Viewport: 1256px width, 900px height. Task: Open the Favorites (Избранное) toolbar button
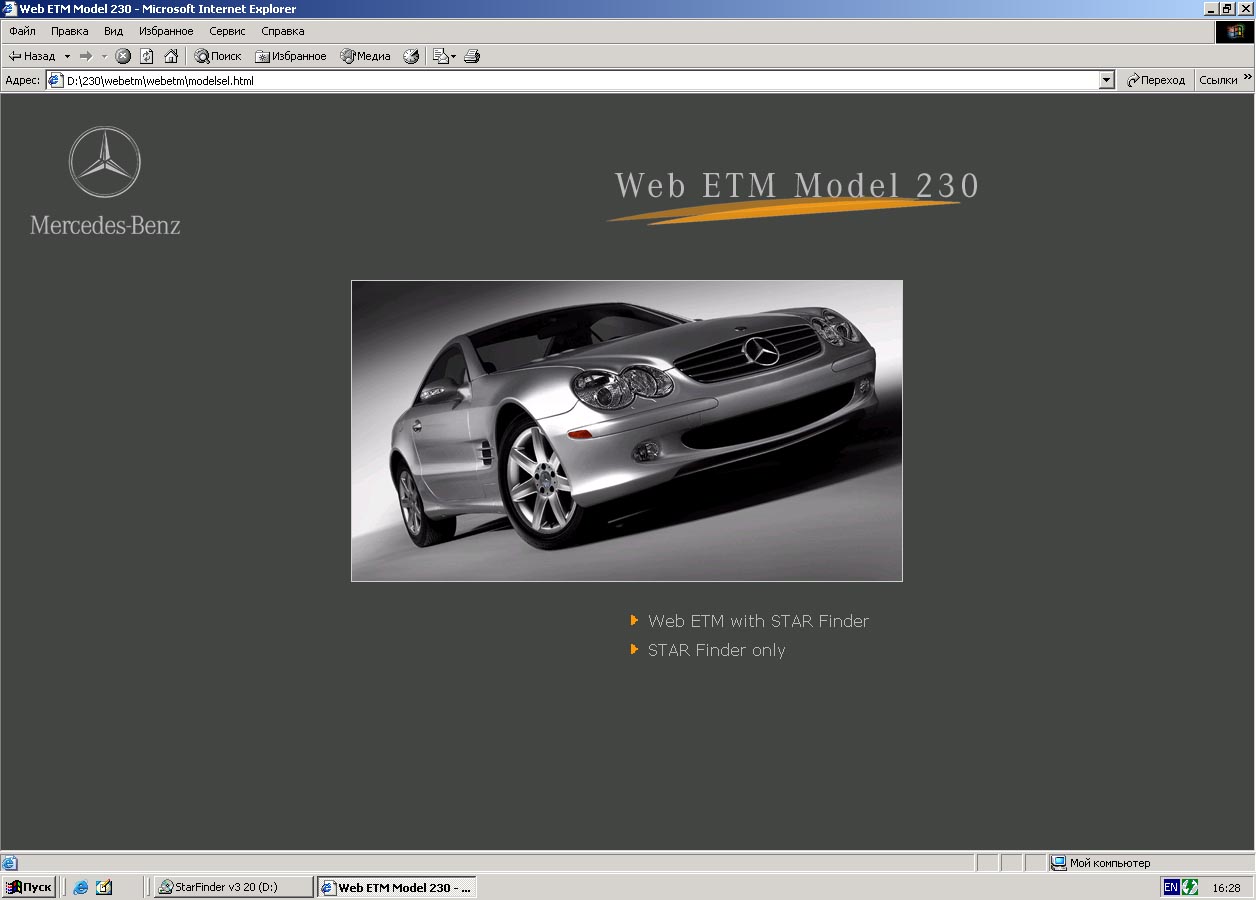coord(291,56)
